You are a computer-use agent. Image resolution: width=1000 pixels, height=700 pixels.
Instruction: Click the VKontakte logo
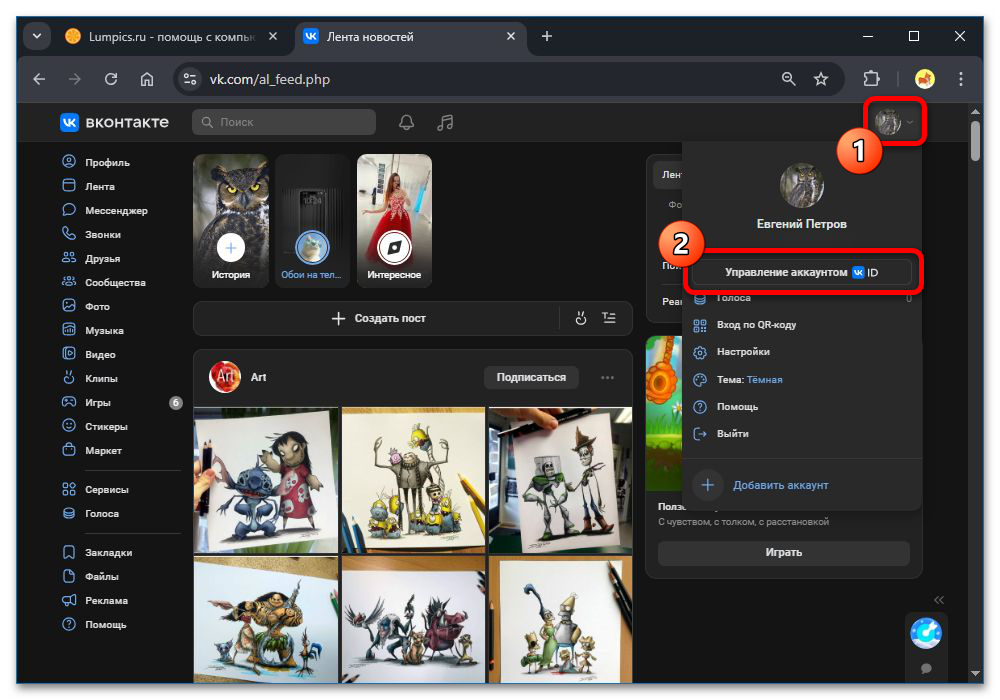point(114,122)
